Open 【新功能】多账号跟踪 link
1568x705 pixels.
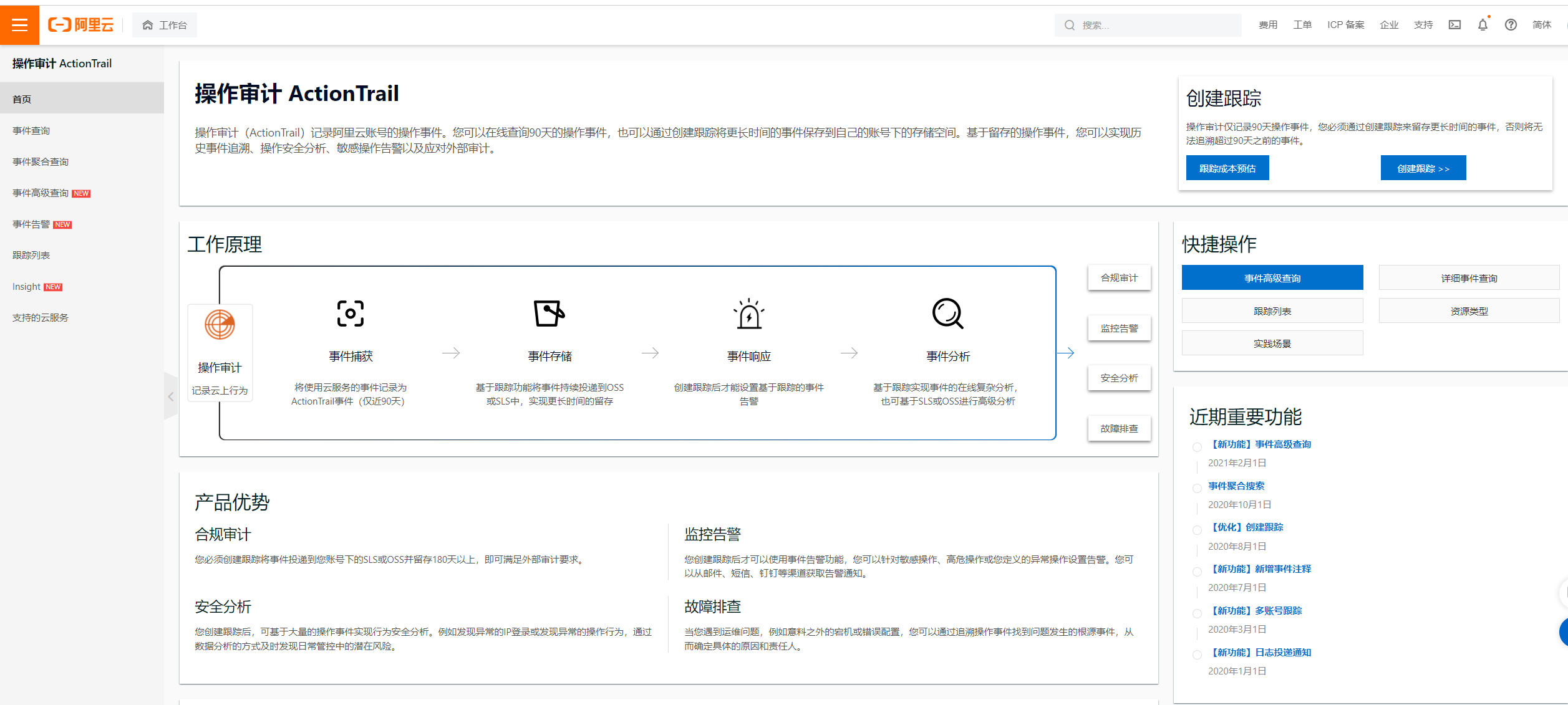[x=1254, y=610]
